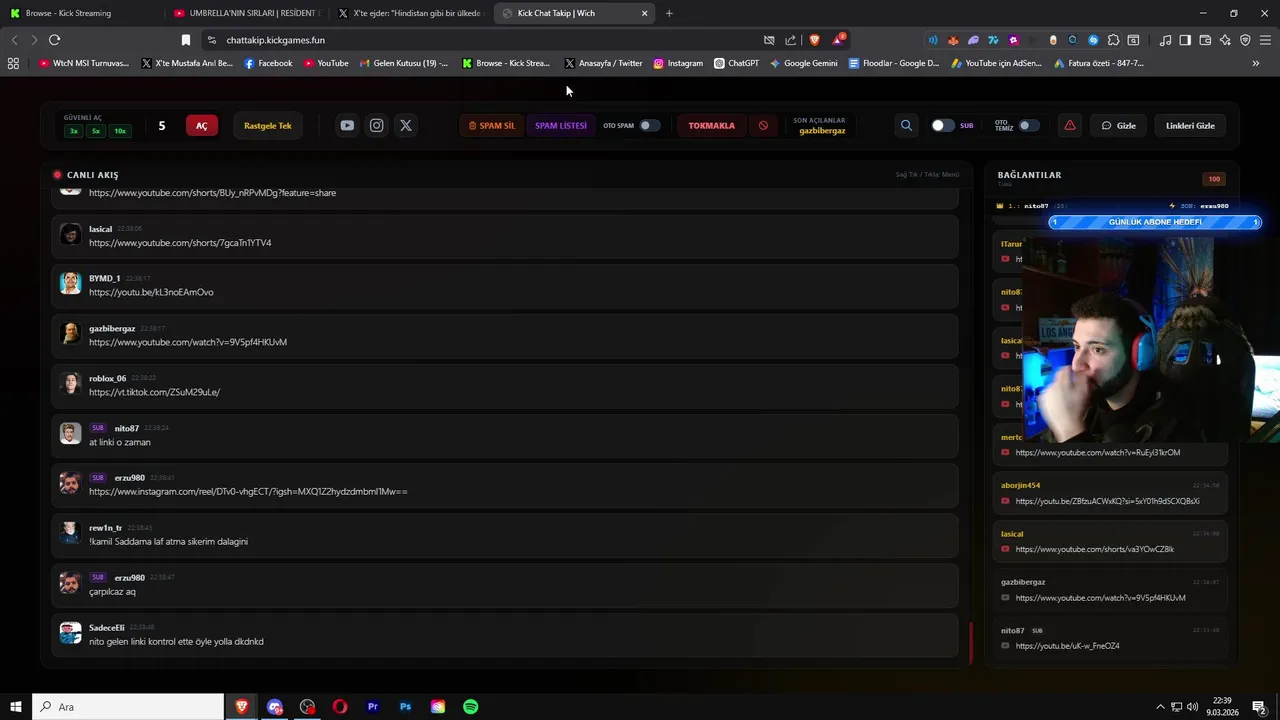Viewport: 1280px width, 720px height.
Task: Open aborjin454's youtu.be link in Bağlantılar
Action: click(x=1107, y=501)
